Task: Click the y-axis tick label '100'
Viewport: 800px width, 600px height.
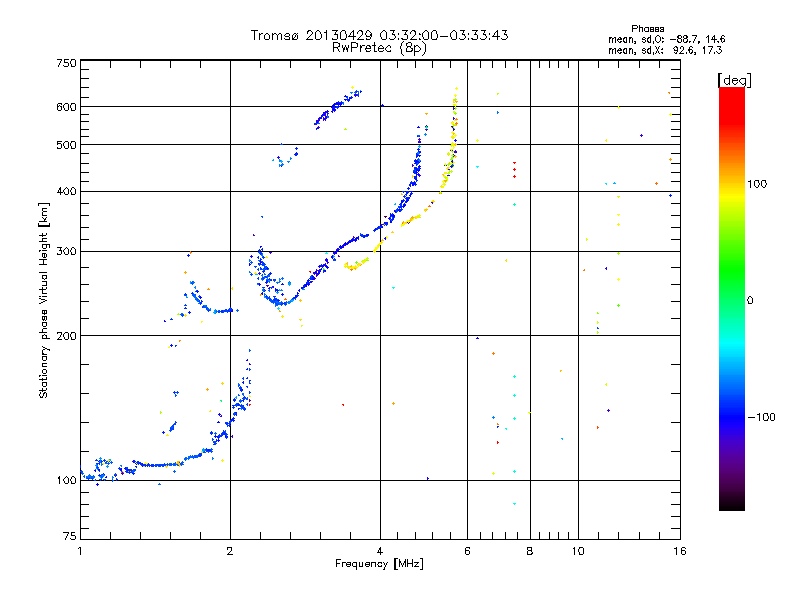Action: pyautogui.click(x=67, y=481)
